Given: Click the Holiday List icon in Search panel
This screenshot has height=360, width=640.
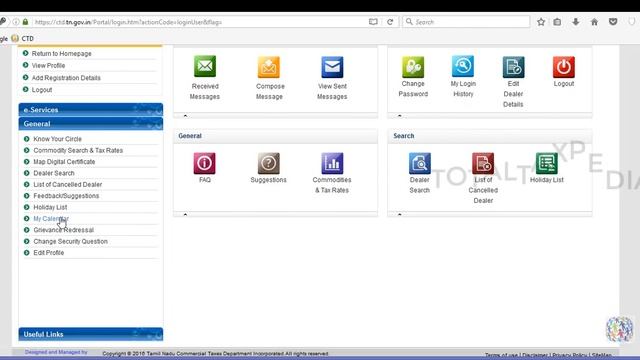Looking at the screenshot, I should 547,163.
